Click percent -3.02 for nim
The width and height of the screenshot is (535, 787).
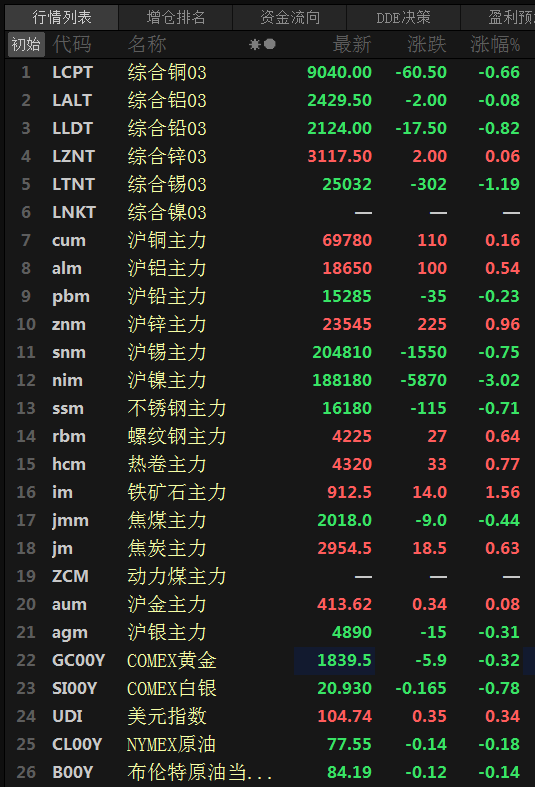tap(499, 380)
